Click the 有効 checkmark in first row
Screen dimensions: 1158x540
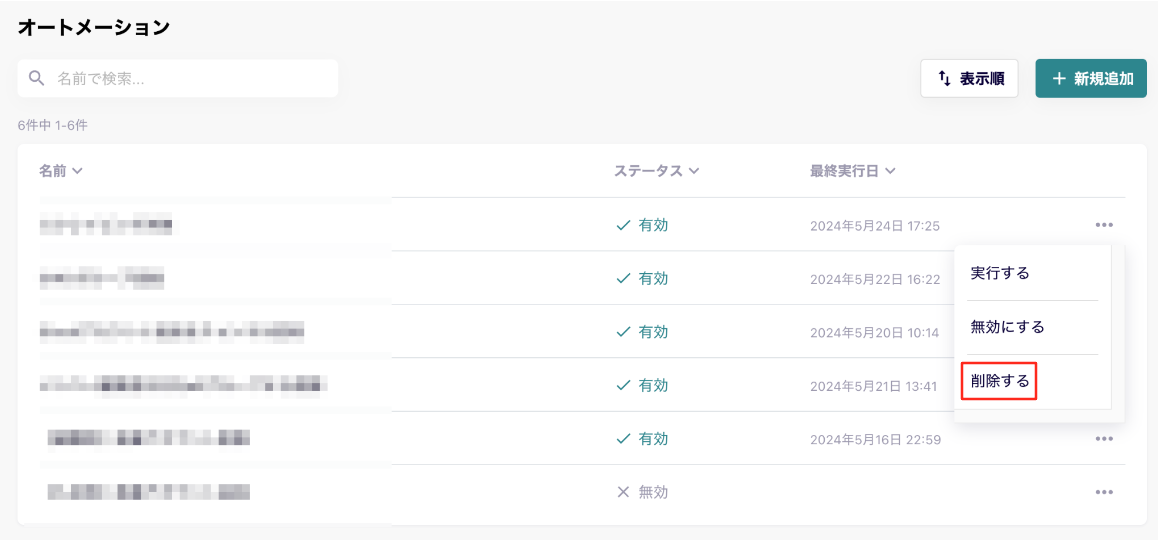coord(623,225)
